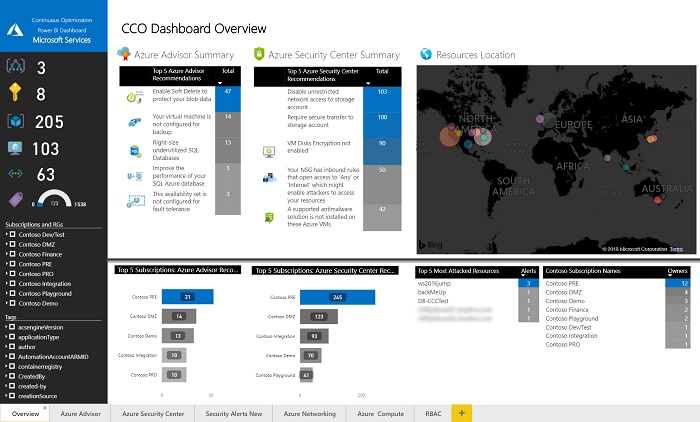Select Contoso PRE Advisor bar 21
The width and height of the screenshot is (700, 422).
(188, 297)
